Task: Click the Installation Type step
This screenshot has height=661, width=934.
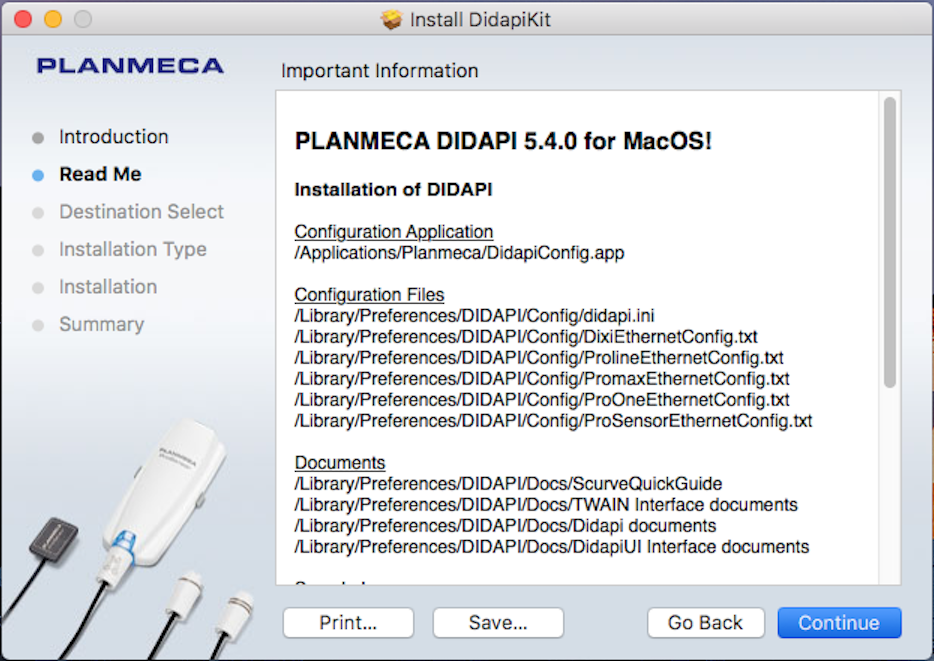Action: 132,249
